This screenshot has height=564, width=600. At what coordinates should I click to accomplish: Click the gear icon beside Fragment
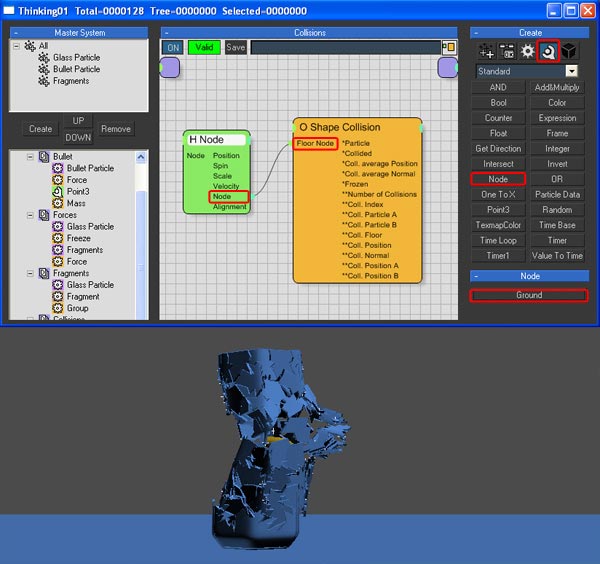58,297
